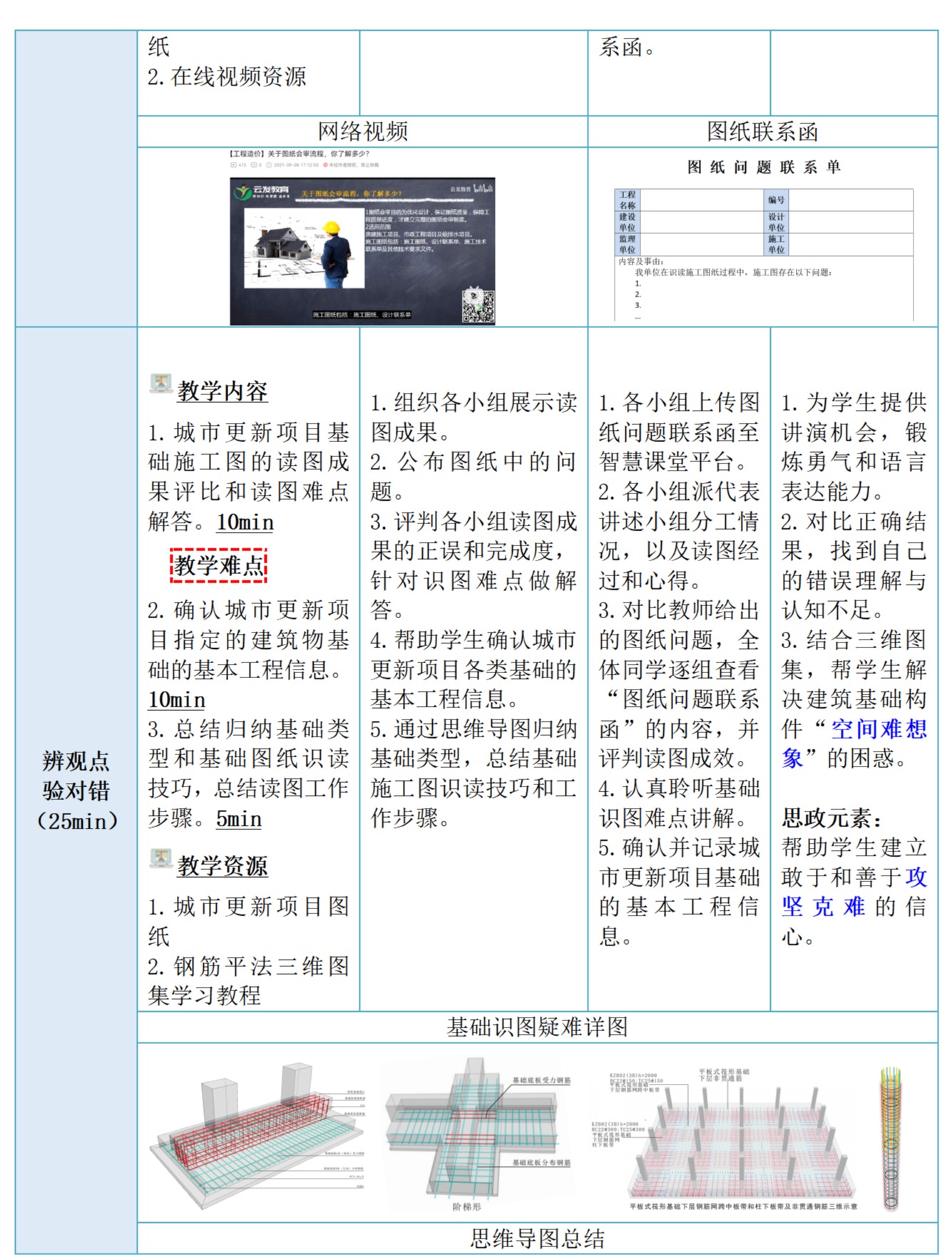Image resolution: width=952 pixels, height=1260 pixels.
Task: Click the 教学资源 underlined heading
Action: (222, 866)
